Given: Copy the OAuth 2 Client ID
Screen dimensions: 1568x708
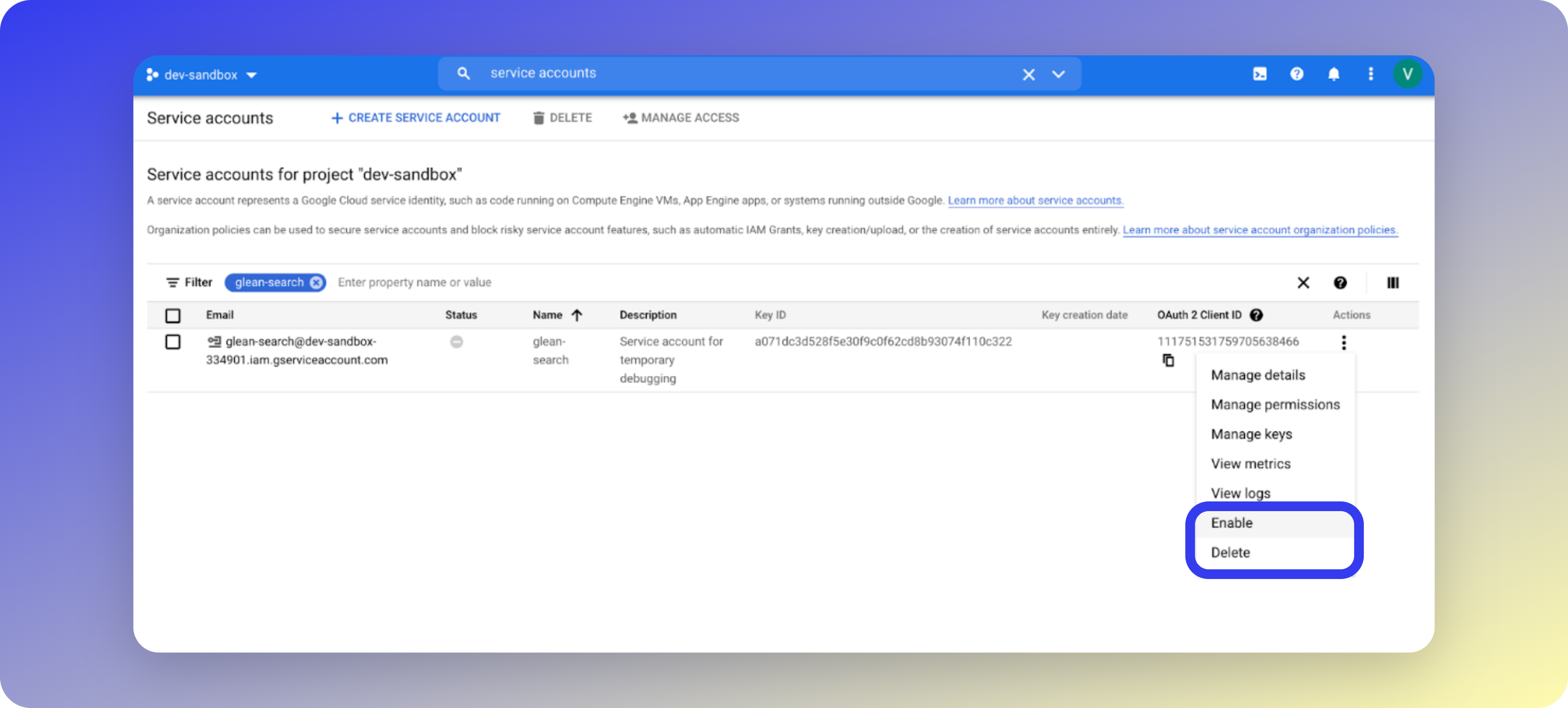Looking at the screenshot, I should [x=1168, y=361].
